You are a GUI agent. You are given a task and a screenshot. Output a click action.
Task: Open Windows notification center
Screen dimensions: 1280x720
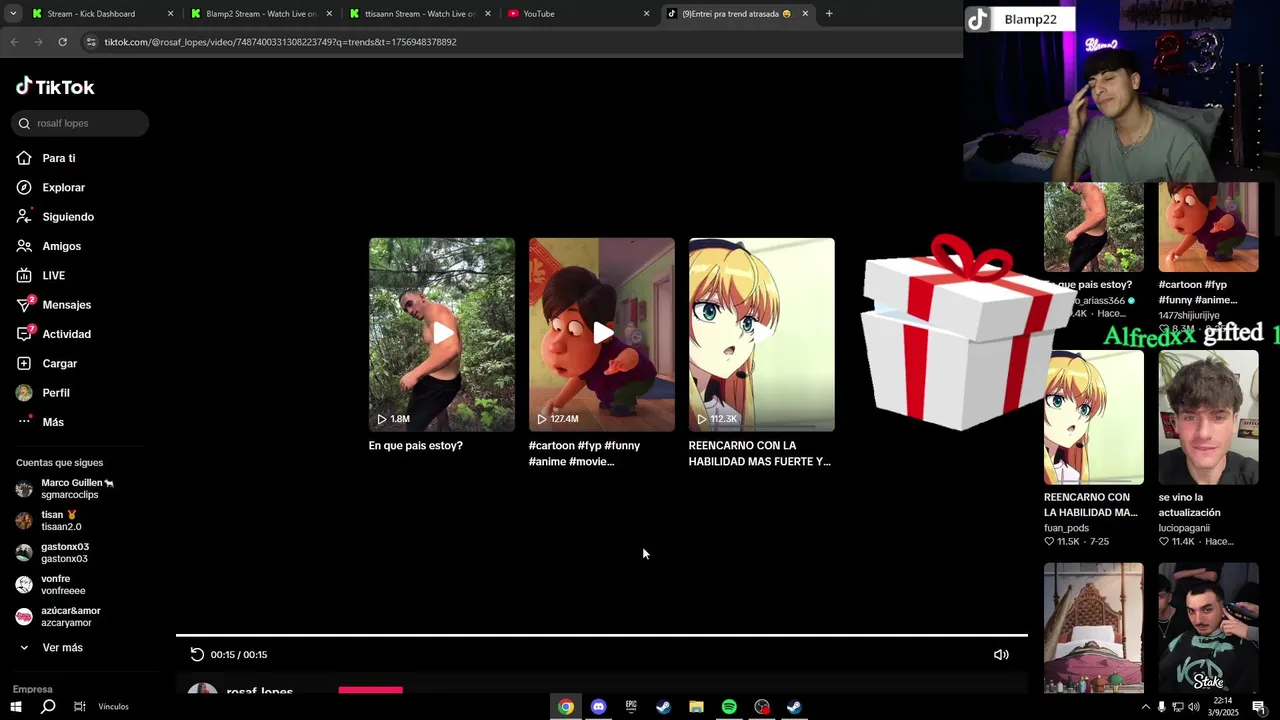(x=1259, y=707)
